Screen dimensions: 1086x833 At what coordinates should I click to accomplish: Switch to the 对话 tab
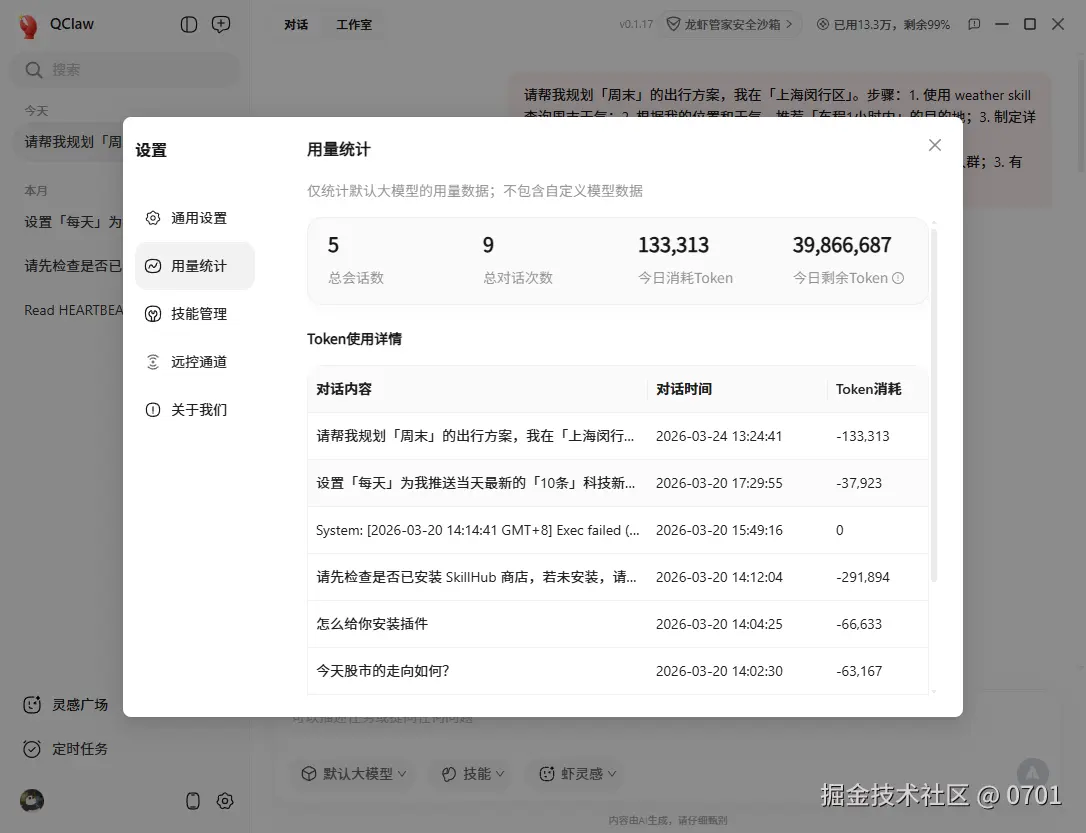click(296, 24)
